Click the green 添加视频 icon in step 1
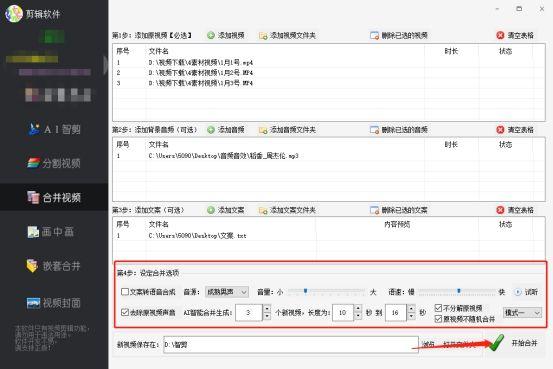 (x=211, y=35)
